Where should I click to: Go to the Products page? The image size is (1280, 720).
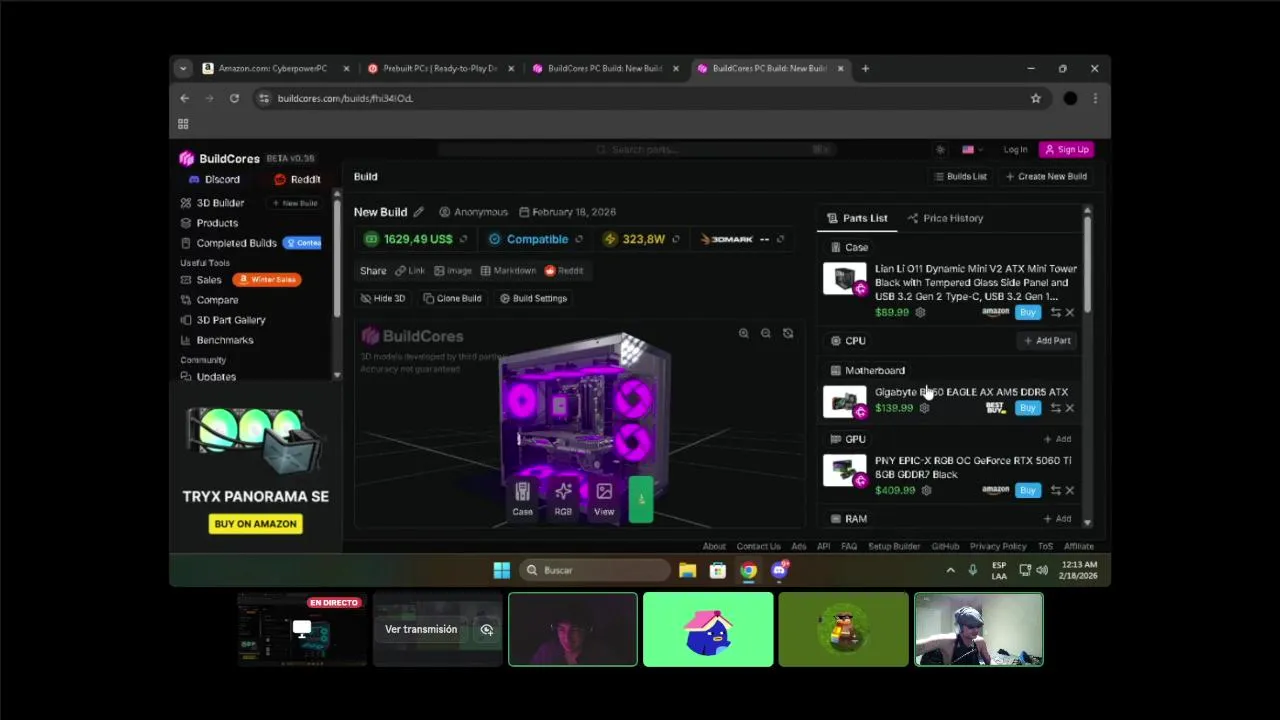click(209, 223)
